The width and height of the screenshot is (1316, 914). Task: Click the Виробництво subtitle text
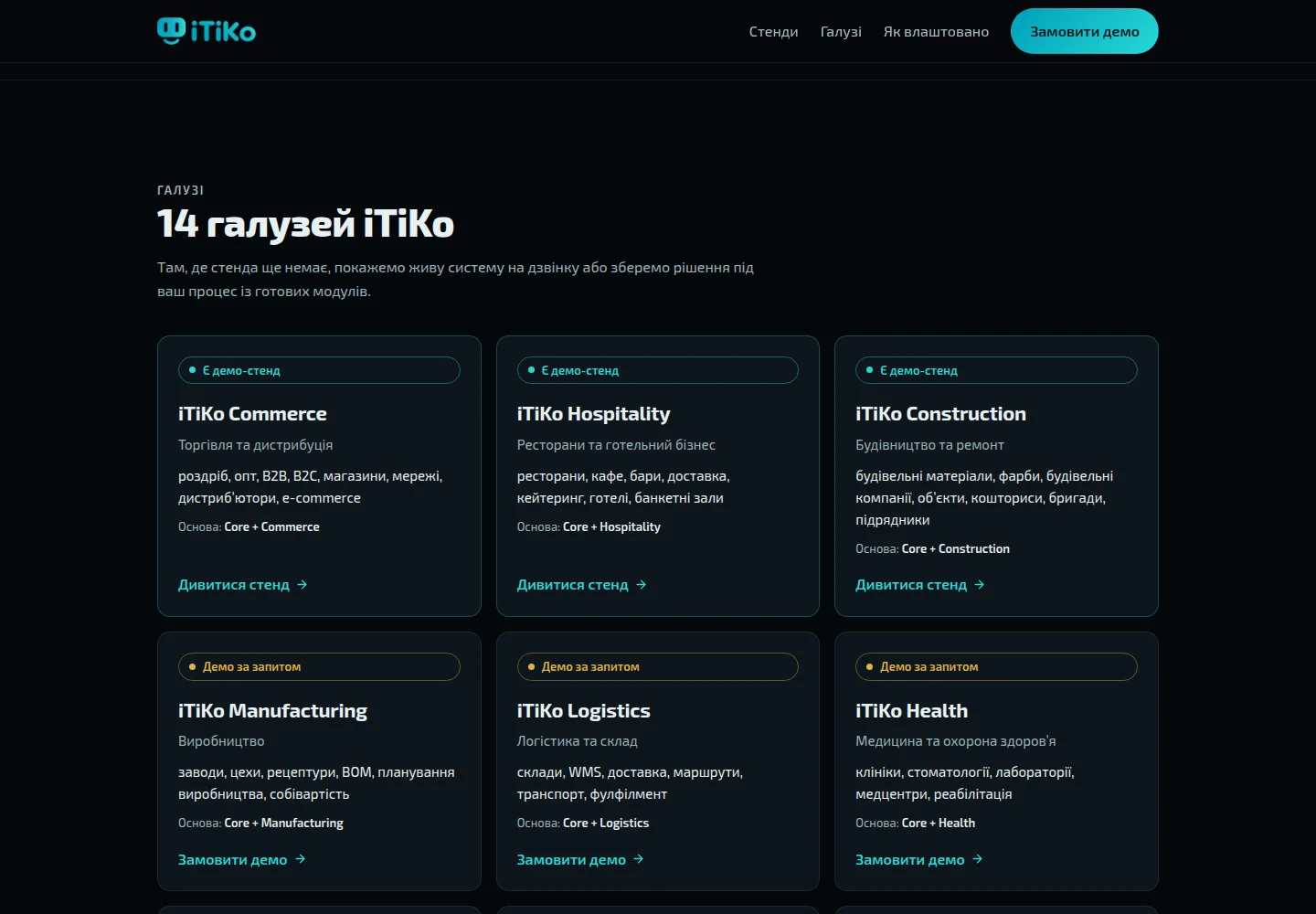coord(221,741)
